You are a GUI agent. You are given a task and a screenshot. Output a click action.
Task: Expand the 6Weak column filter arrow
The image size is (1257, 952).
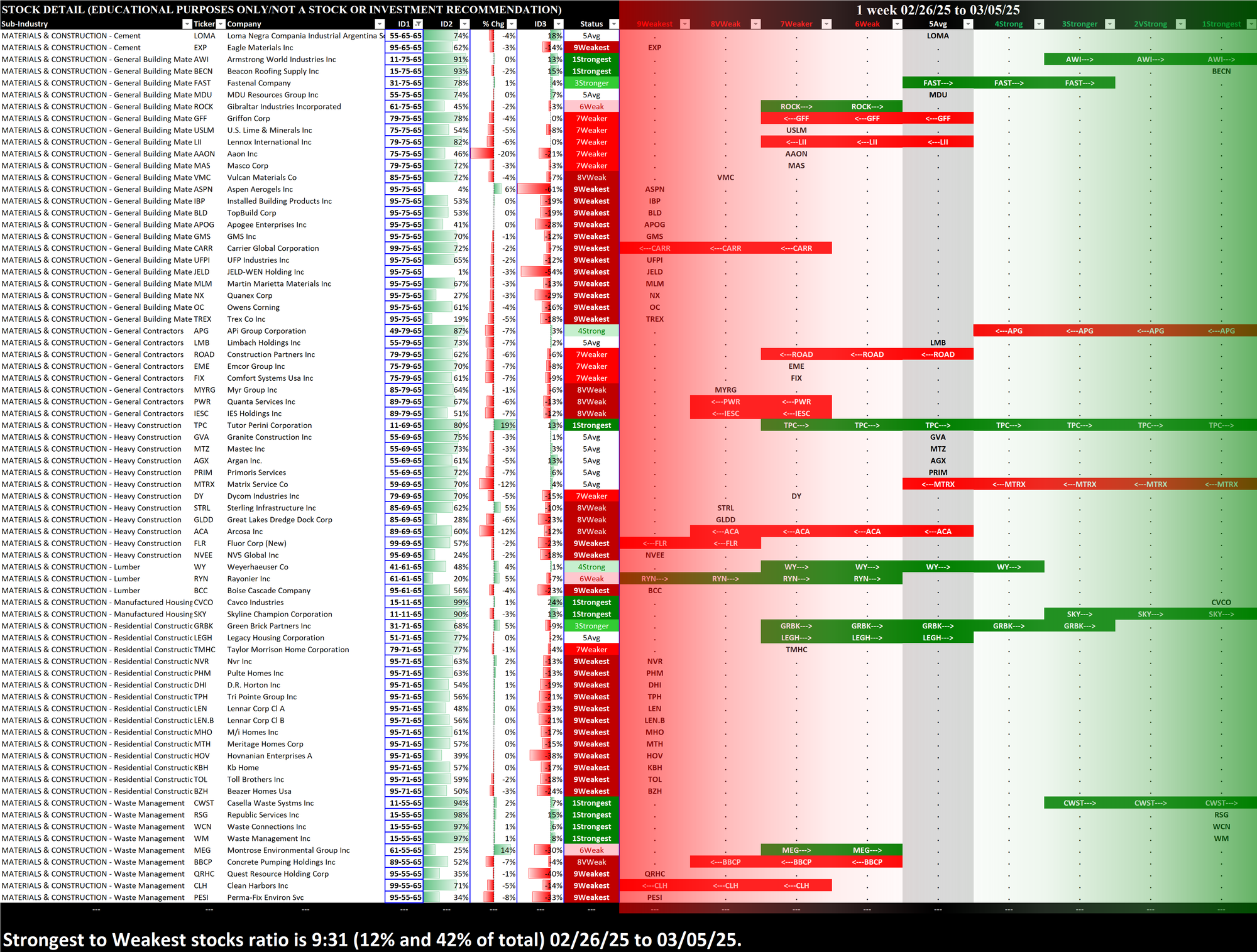tap(897, 24)
